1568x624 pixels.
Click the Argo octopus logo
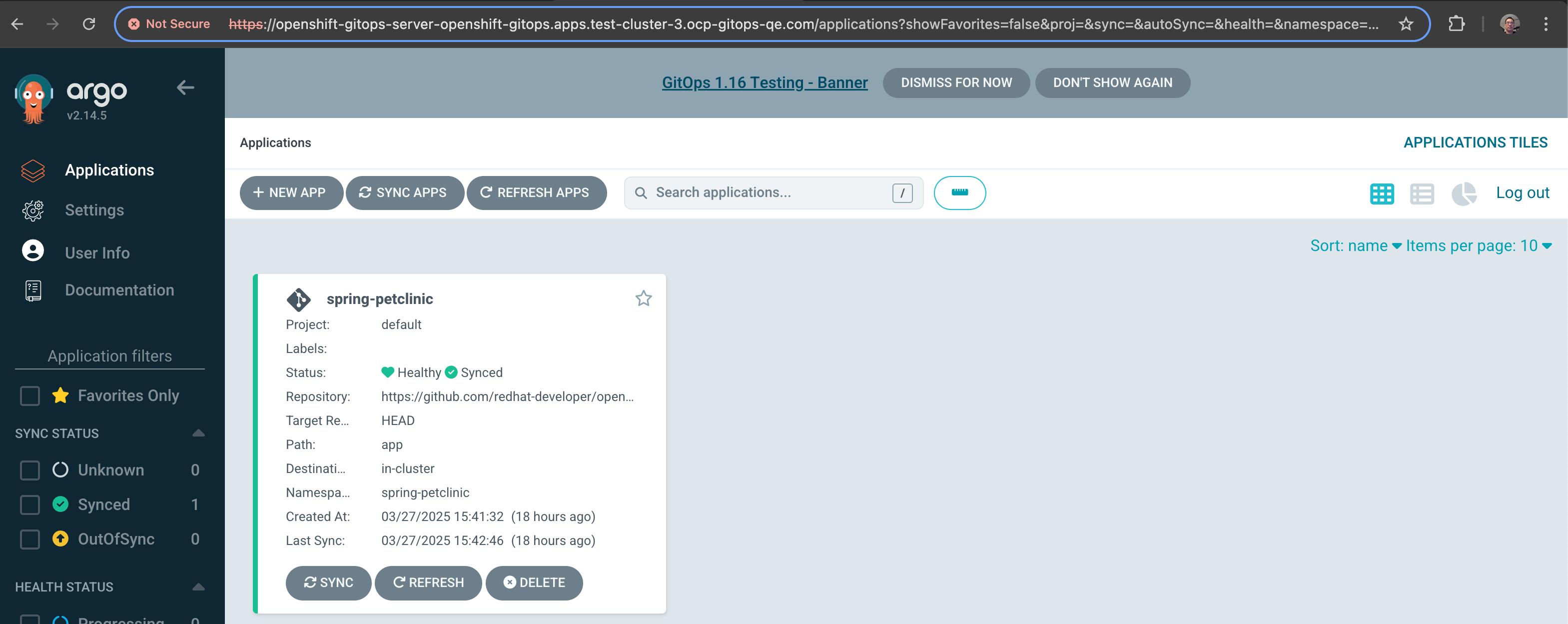[33, 98]
